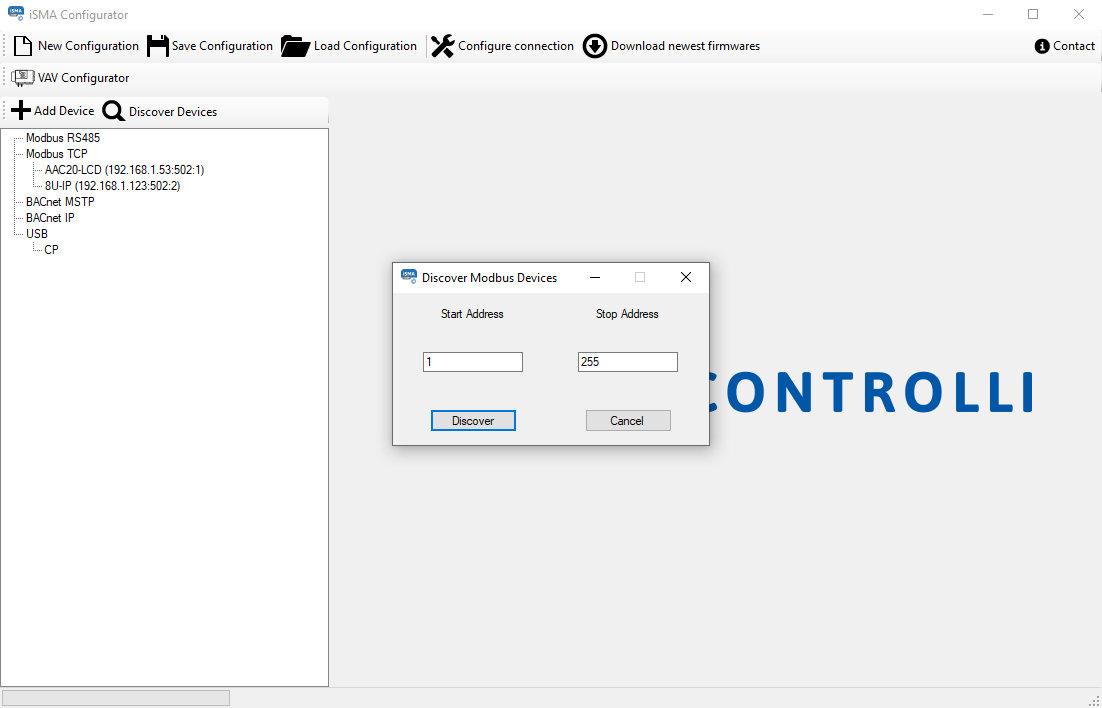1102x708 pixels.
Task: Select the CP device under USB
Action: pyautogui.click(x=51, y=250)
